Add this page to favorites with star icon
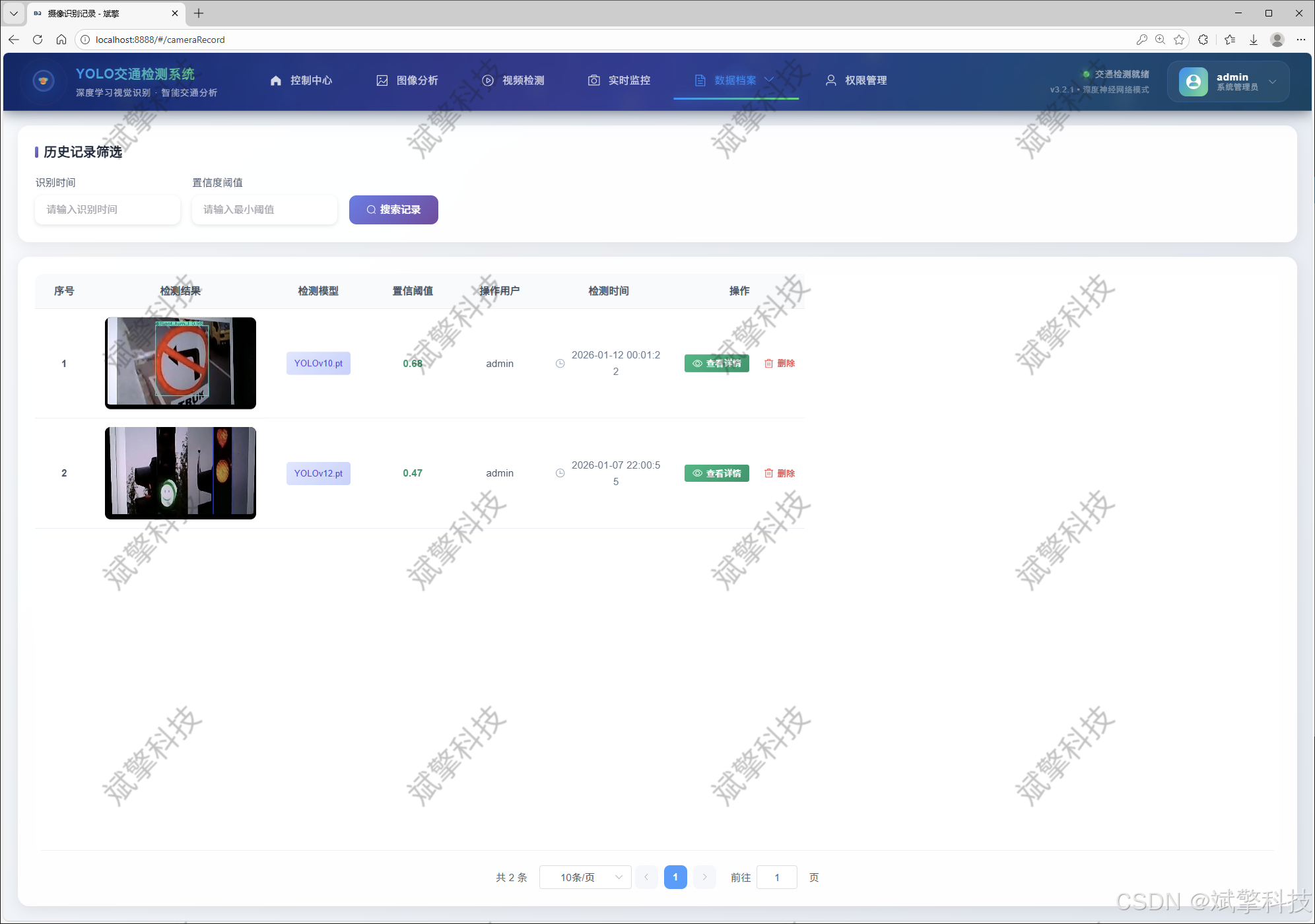1315x924 pixels. (1179, 40)
